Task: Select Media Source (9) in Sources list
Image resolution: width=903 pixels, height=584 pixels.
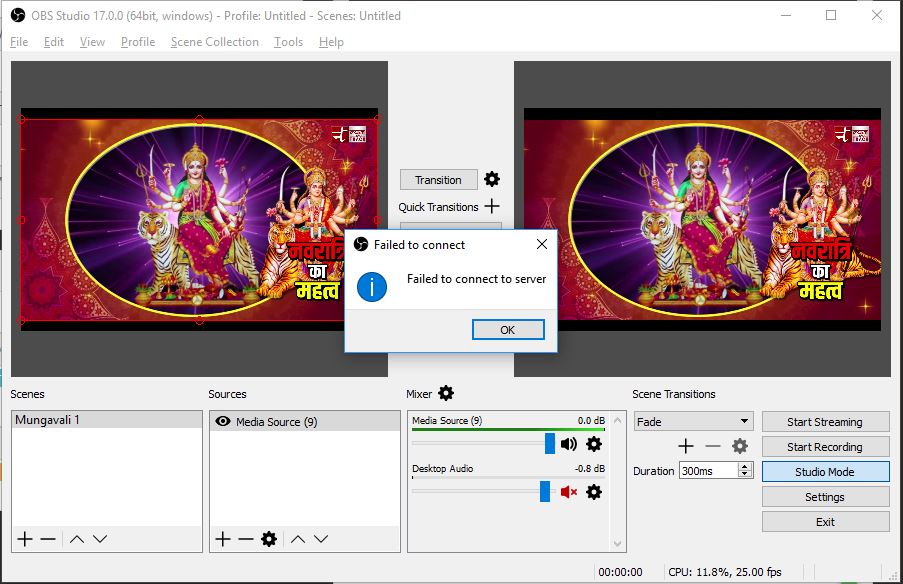Action: (x=305, y=422)
